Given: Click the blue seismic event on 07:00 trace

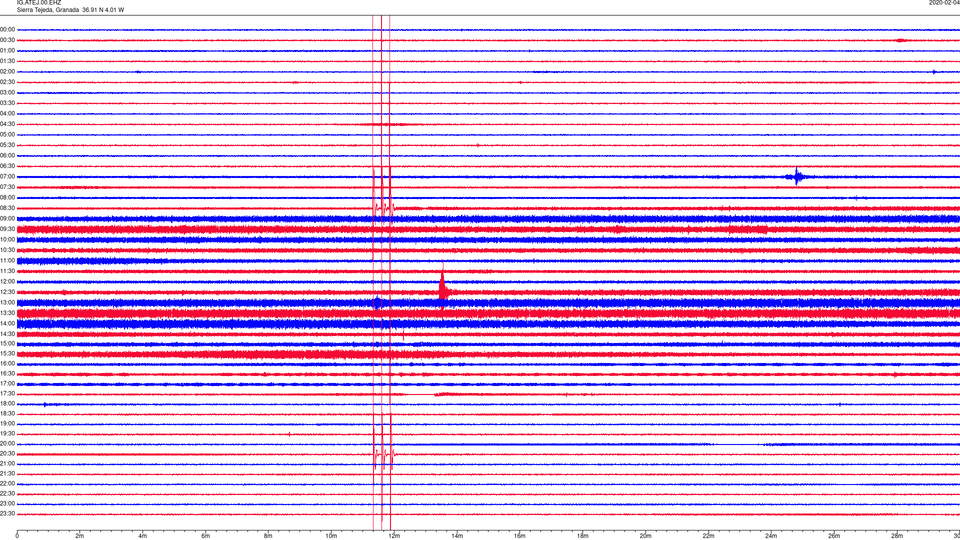Looking at the screenshot, I should coord(798,177).
